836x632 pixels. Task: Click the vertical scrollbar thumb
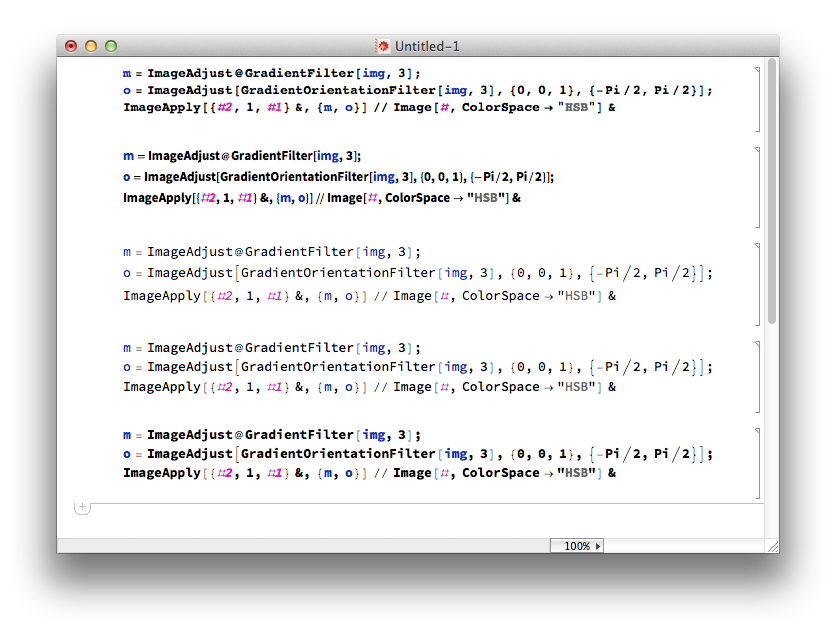772,191
